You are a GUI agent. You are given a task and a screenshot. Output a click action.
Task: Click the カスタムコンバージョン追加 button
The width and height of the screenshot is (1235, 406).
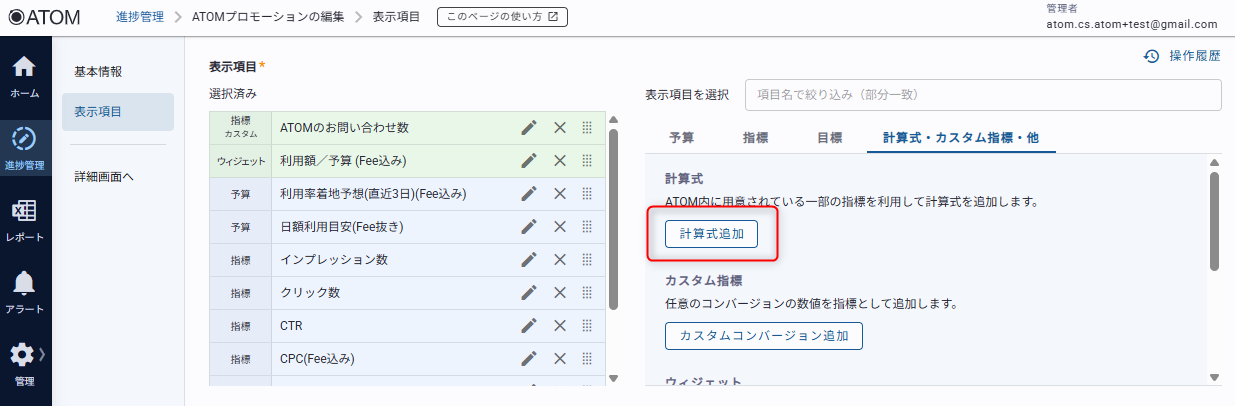pos(763,336)
